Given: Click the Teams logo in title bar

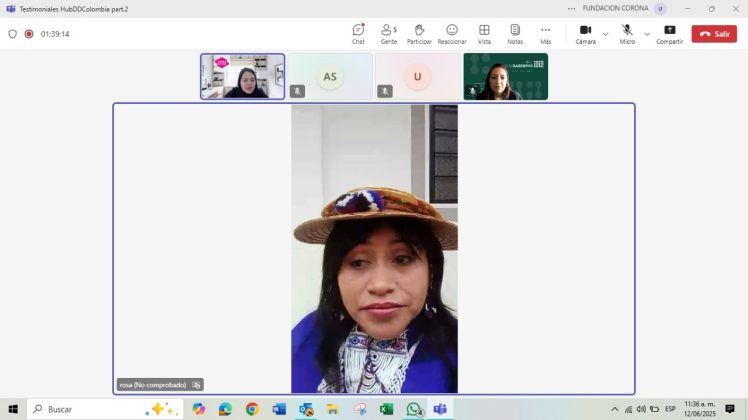Looking at the screenshot, I should [x=10, y=9].
